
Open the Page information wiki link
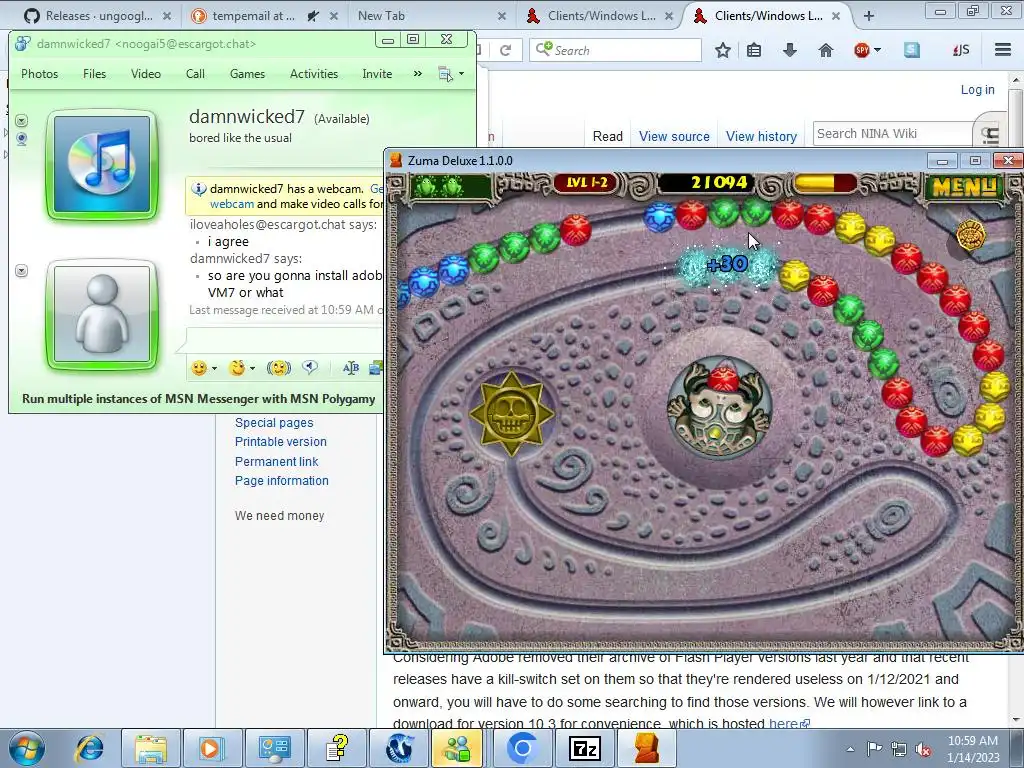281,481
